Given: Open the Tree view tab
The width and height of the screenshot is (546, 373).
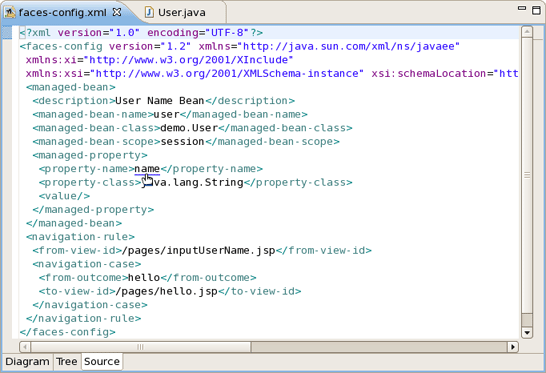Looking at the screenshot, I should point(67,362).
